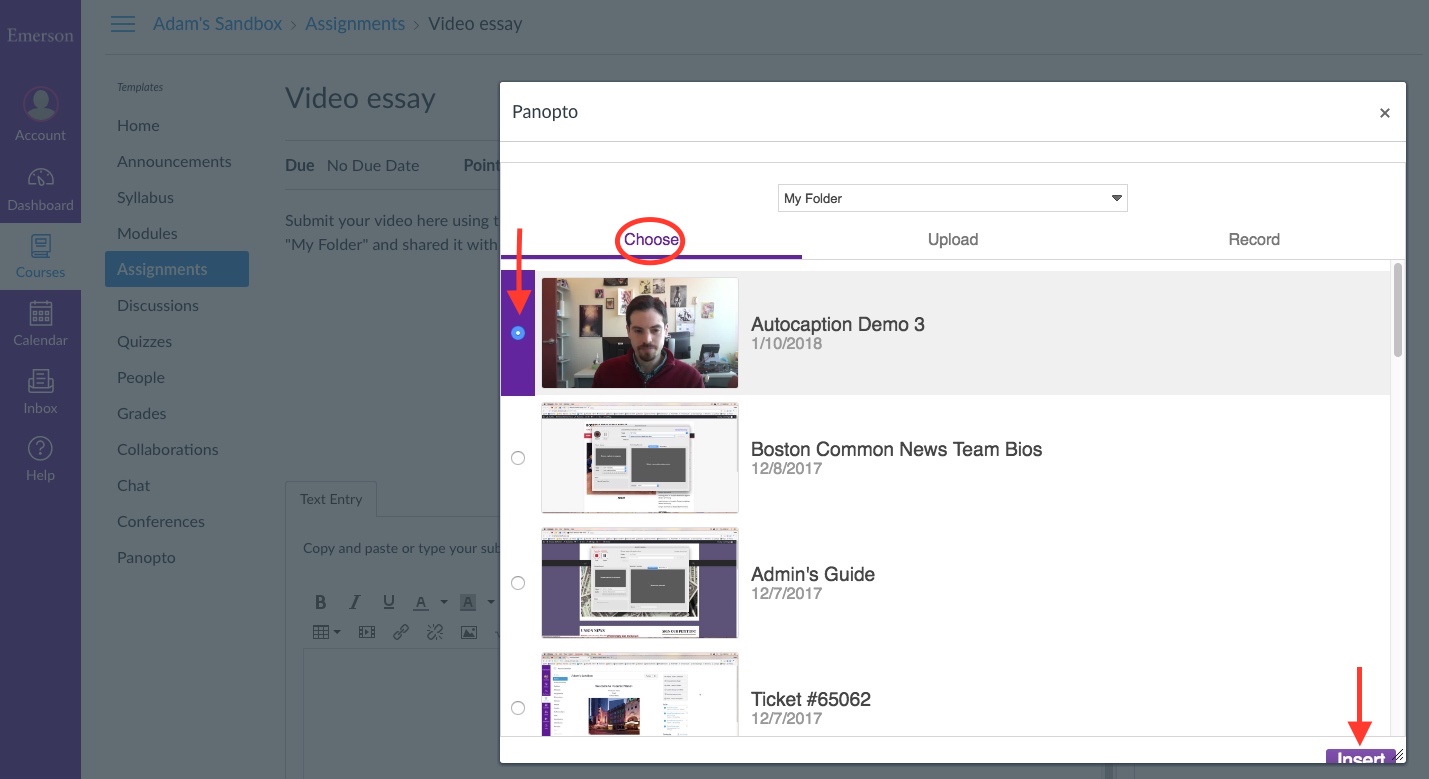This screenshot has height=779, width=1429.
Task: Click the insert media filmstrip icon
Action: (x=366, y=632)
